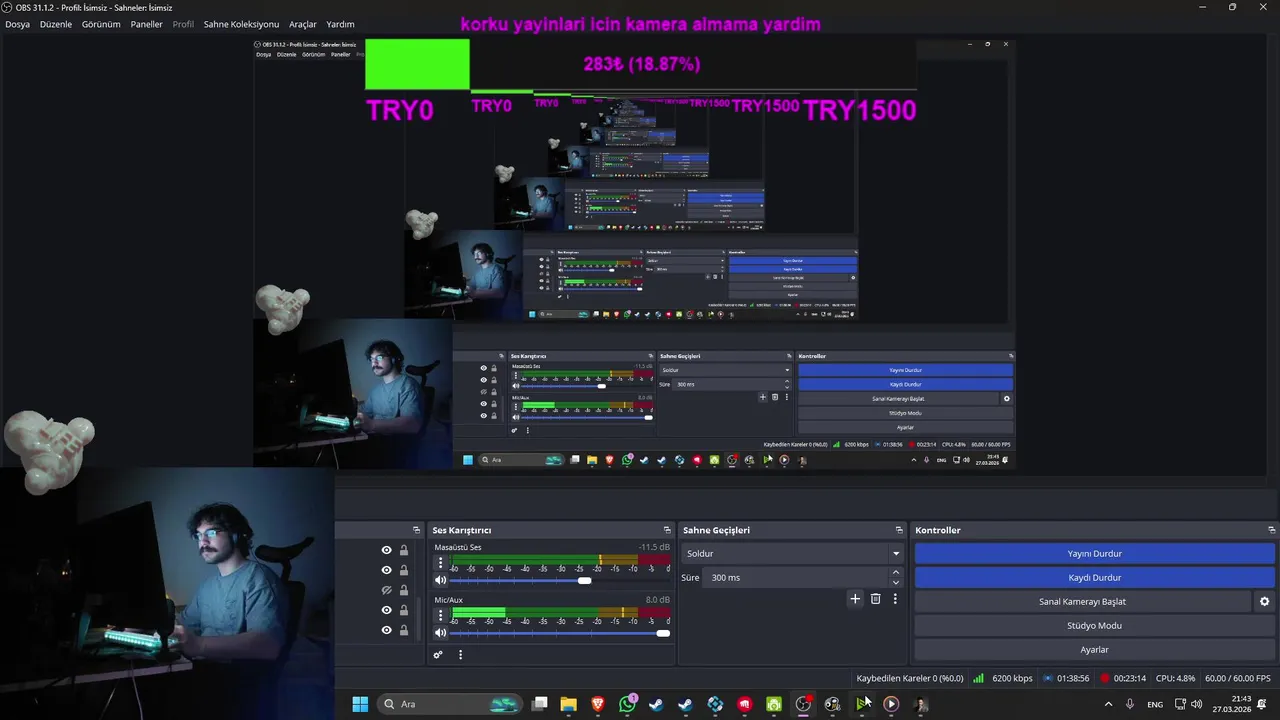Open the audio mixer menu dots beside gears
Image resolution: width=1280 pixels, height=720 pixels.
460,655
